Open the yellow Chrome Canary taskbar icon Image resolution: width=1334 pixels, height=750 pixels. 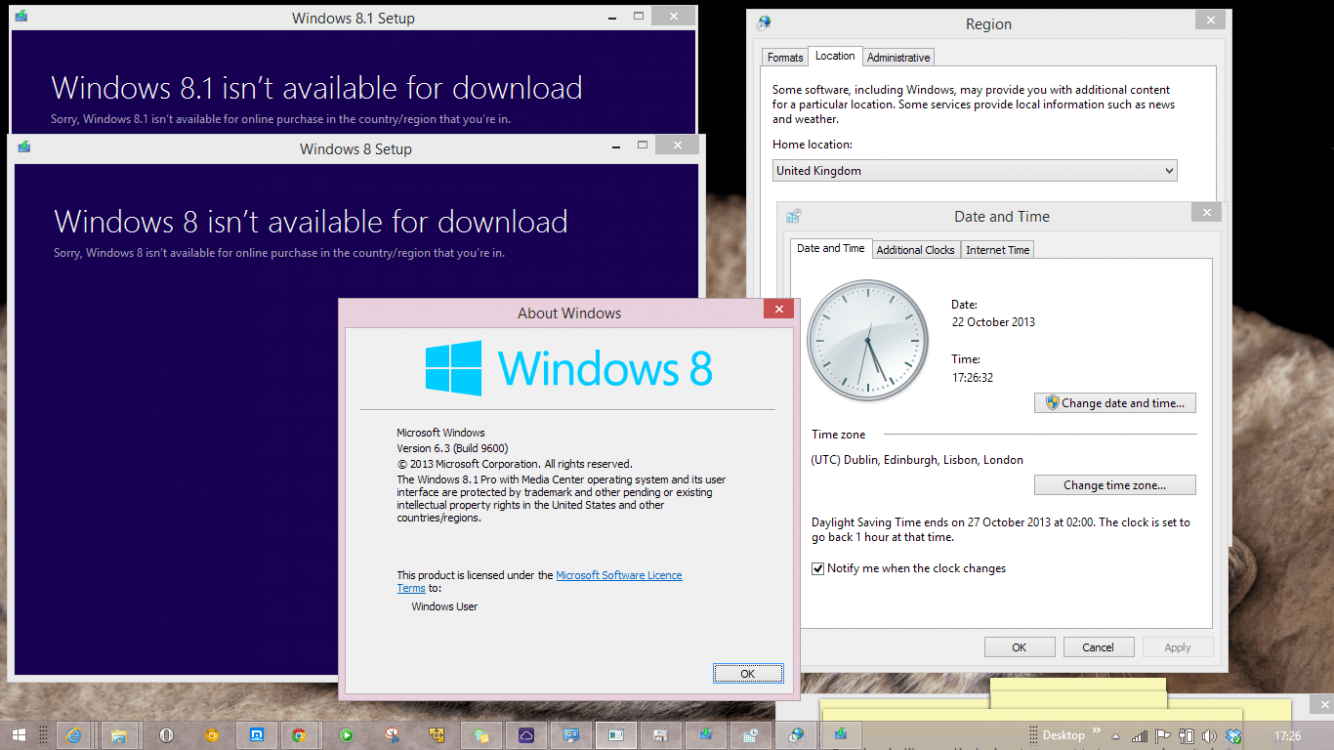[211, 735]
